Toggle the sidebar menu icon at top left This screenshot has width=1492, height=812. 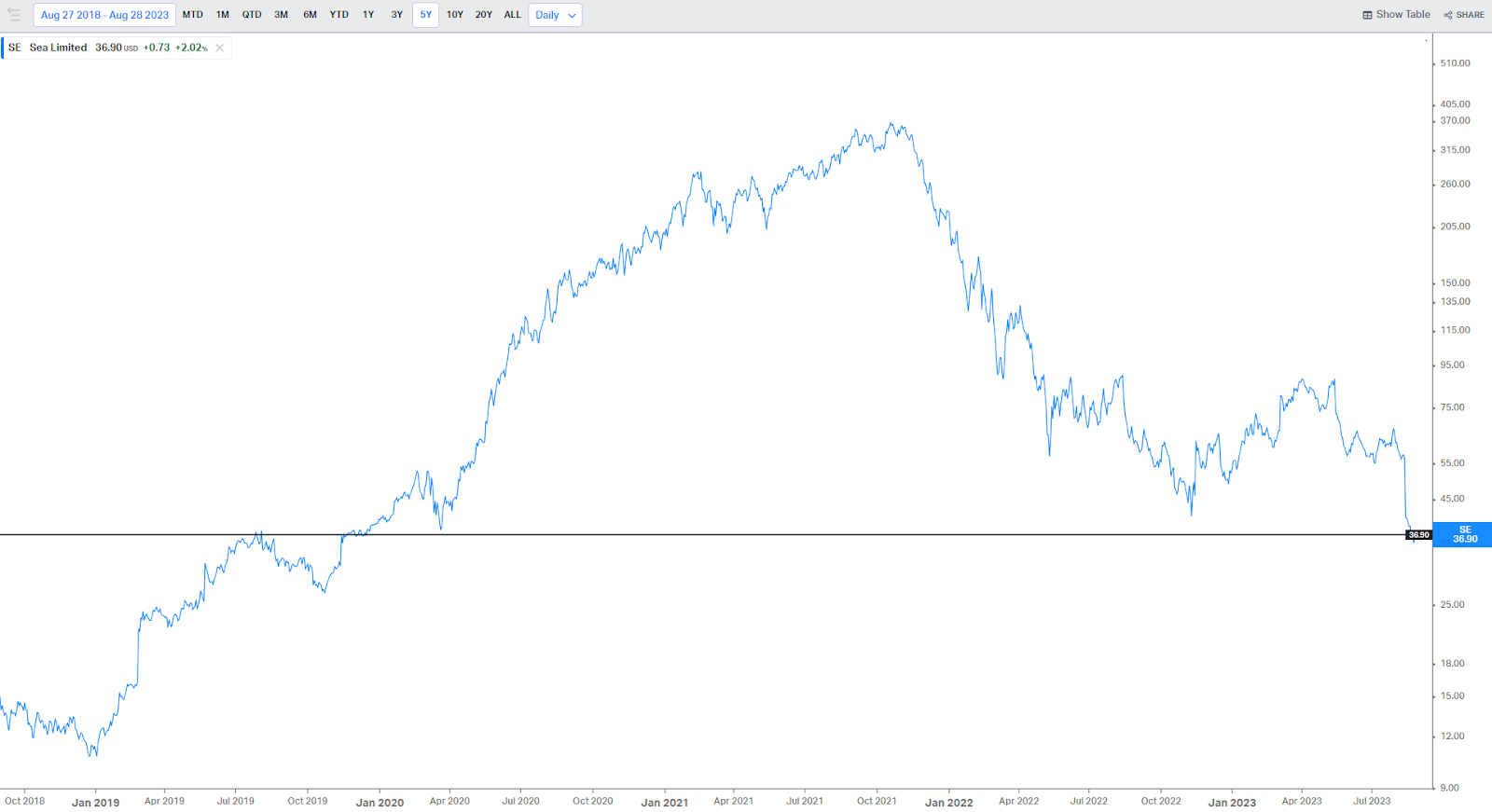[14, 15]
